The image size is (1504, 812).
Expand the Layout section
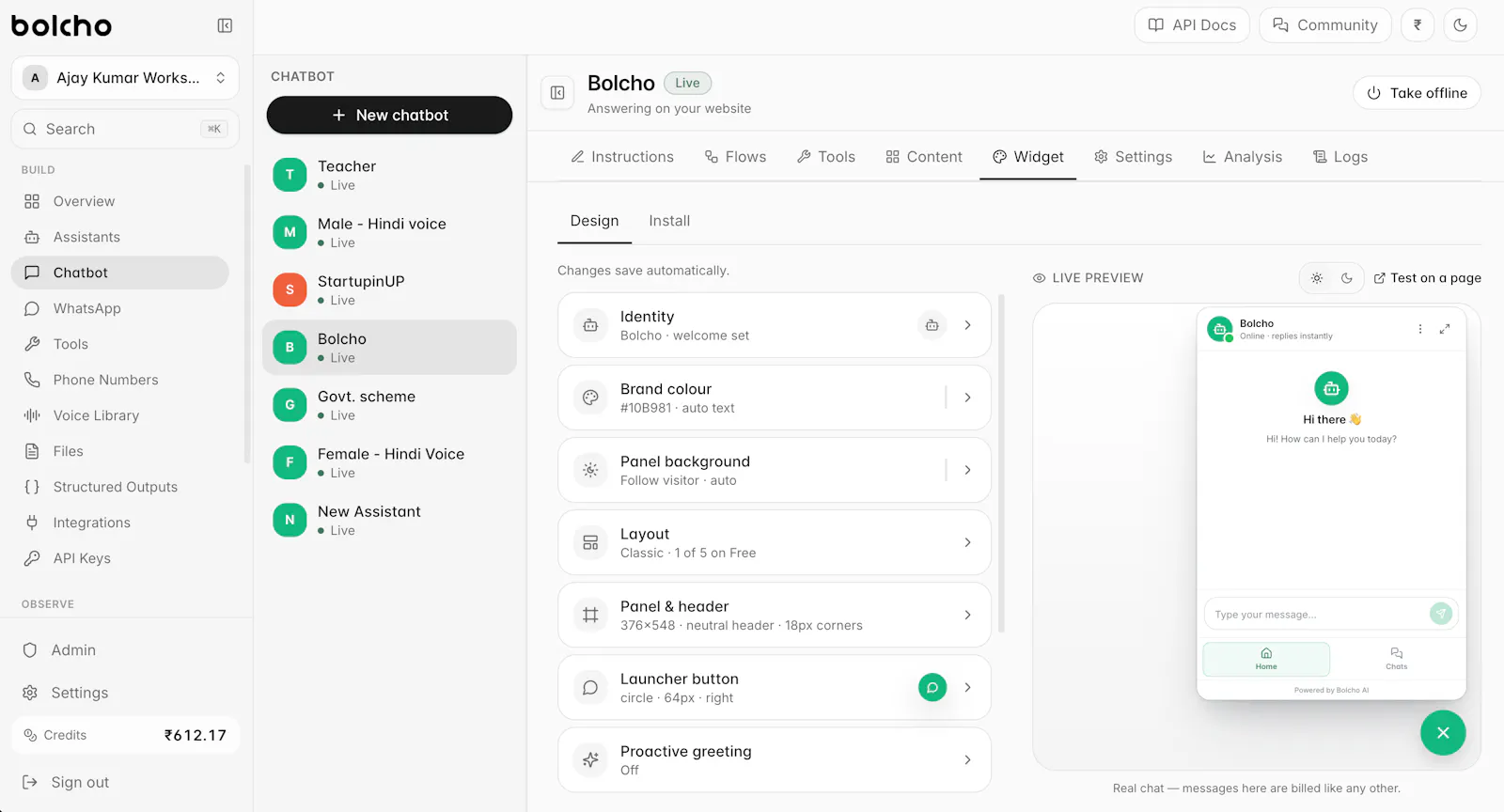[775, 542]
